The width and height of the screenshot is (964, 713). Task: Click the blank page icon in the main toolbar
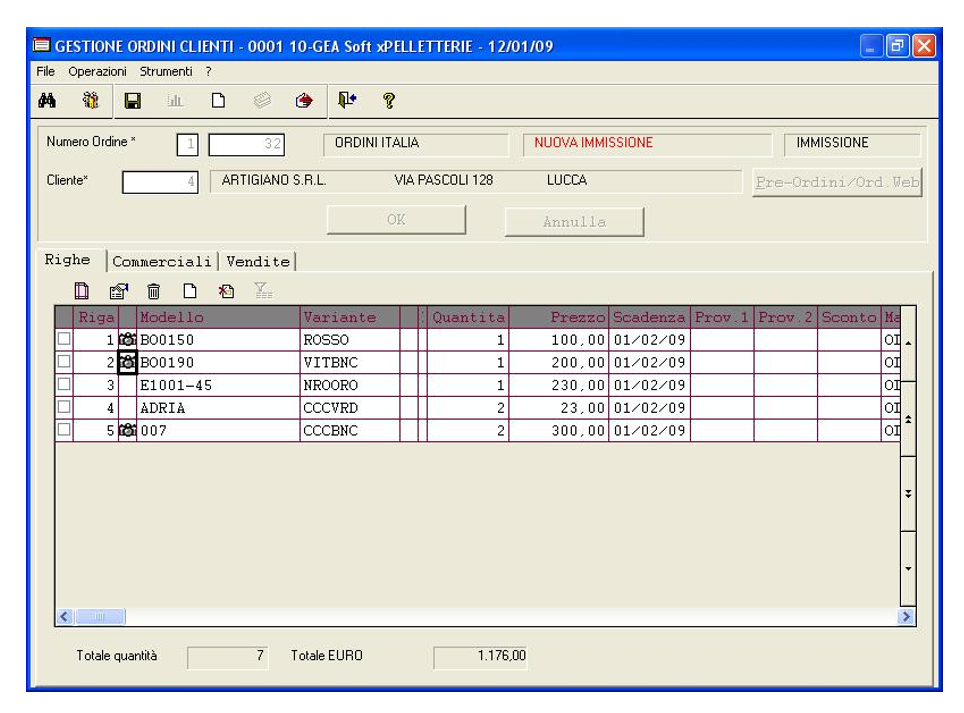[x=217, y=101]
